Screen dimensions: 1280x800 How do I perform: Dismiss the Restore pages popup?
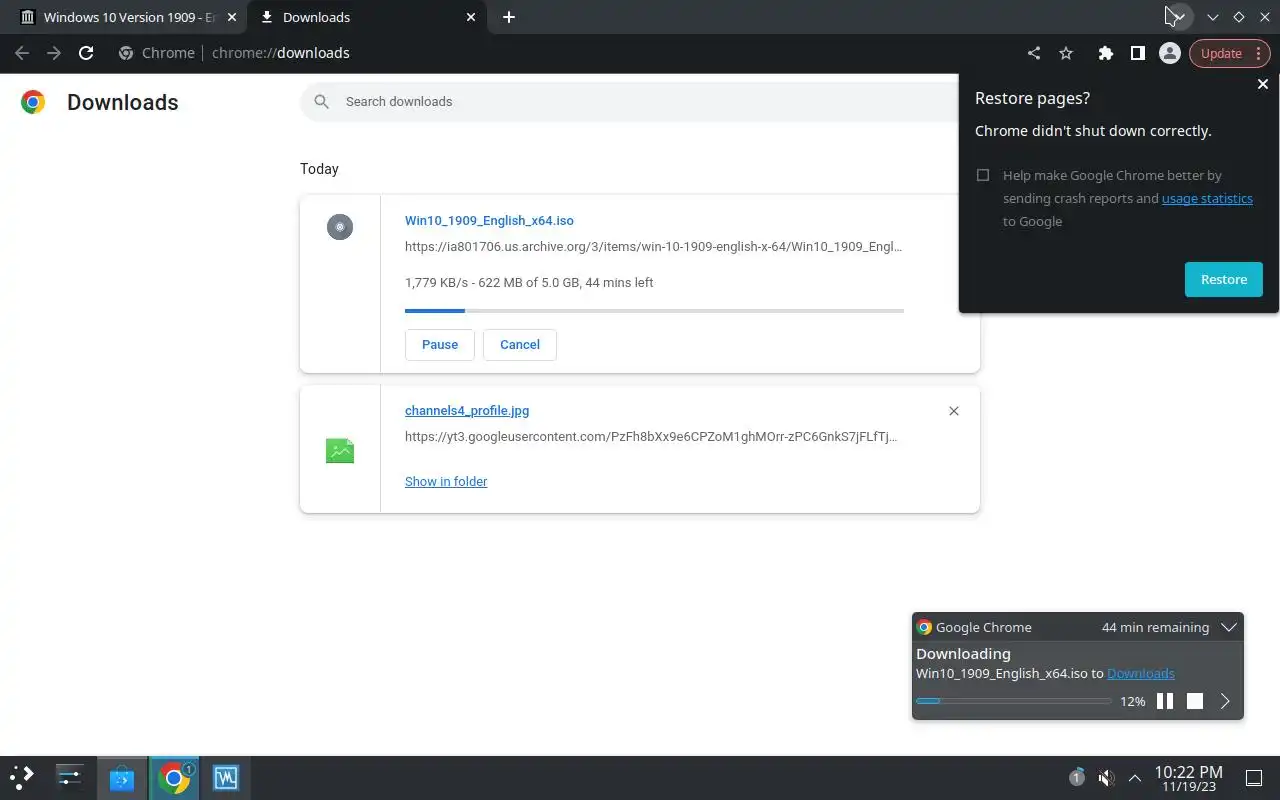(1263, 85)
